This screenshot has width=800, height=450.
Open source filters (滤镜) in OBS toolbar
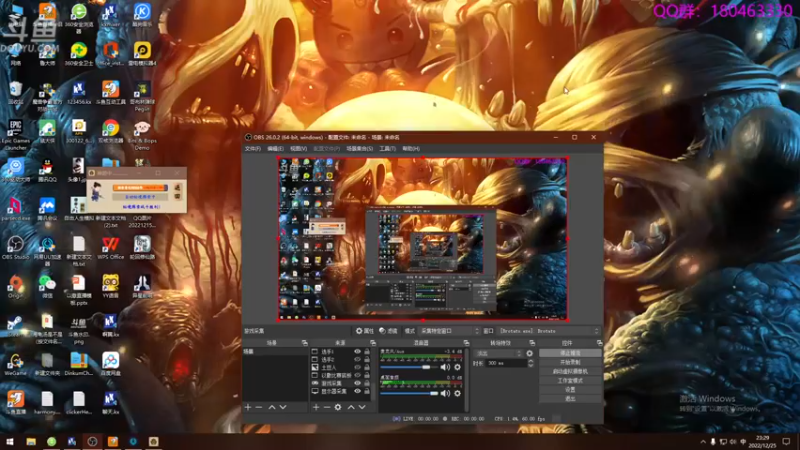(x=389, y=331)
